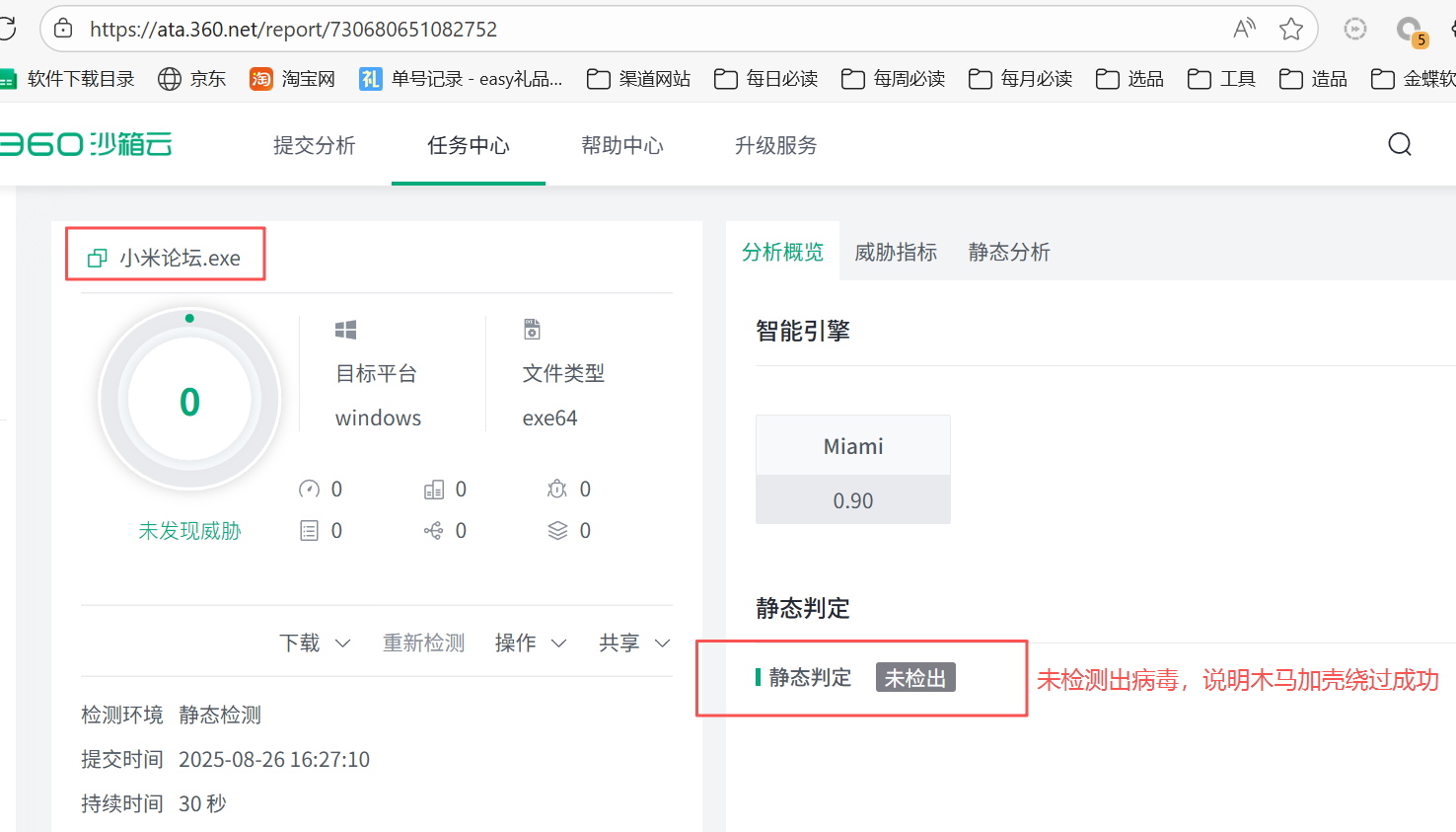Open the 造品 bookmark folder
This screenshot has height=832, width=1456.
(1313, 79)
